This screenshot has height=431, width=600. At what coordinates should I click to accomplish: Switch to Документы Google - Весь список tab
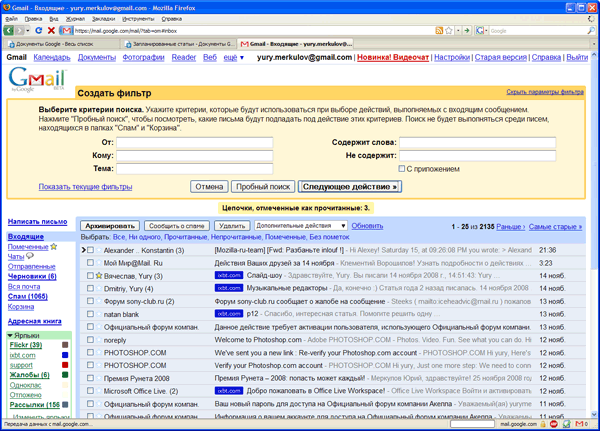pos(61,44)
